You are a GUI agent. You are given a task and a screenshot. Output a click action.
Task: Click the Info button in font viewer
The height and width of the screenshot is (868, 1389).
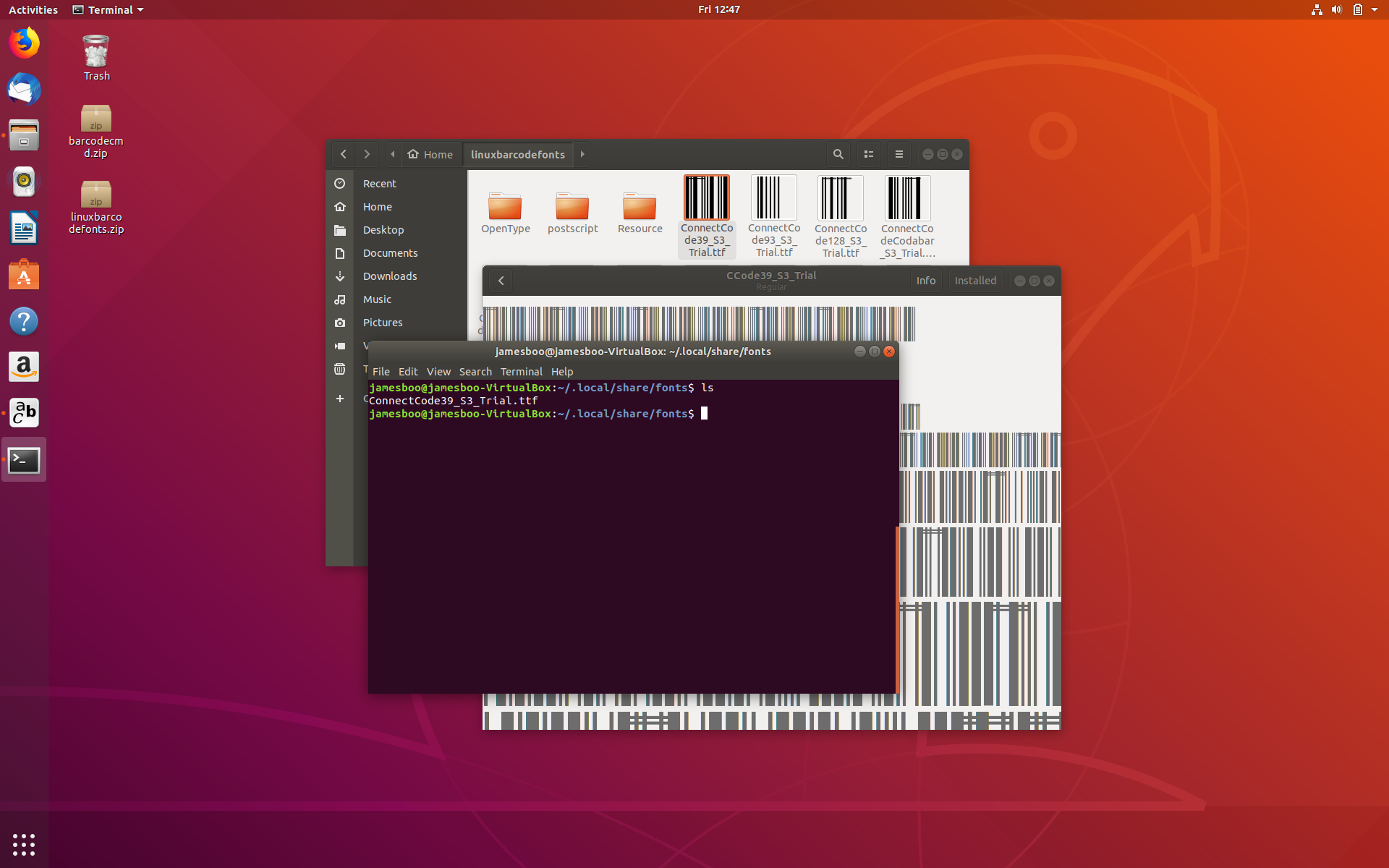[x=925, y=281]
